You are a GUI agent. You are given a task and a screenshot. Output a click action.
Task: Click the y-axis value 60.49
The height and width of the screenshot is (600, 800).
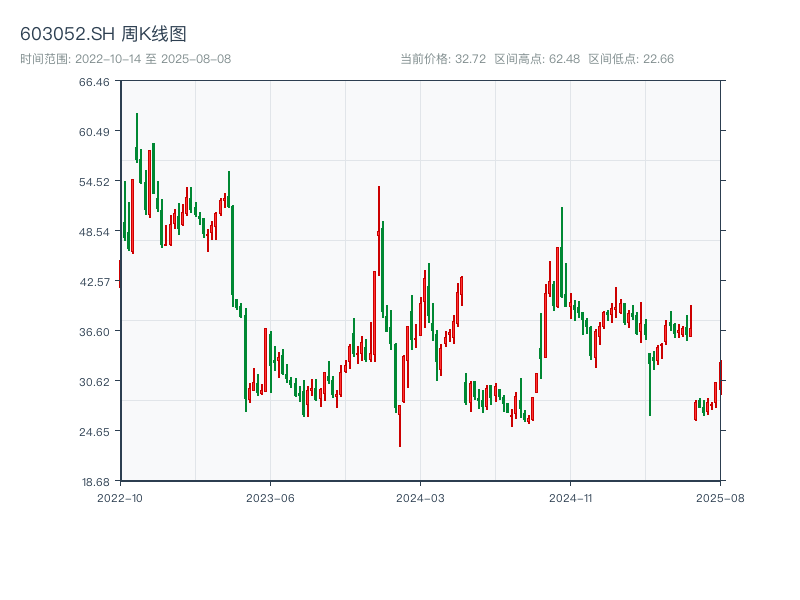(94, 132)
